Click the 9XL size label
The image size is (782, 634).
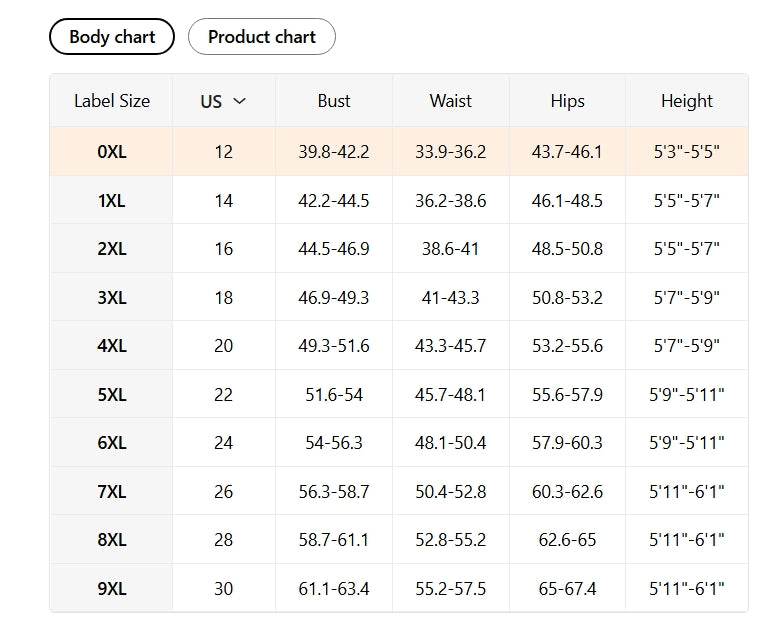click(112, 589)
